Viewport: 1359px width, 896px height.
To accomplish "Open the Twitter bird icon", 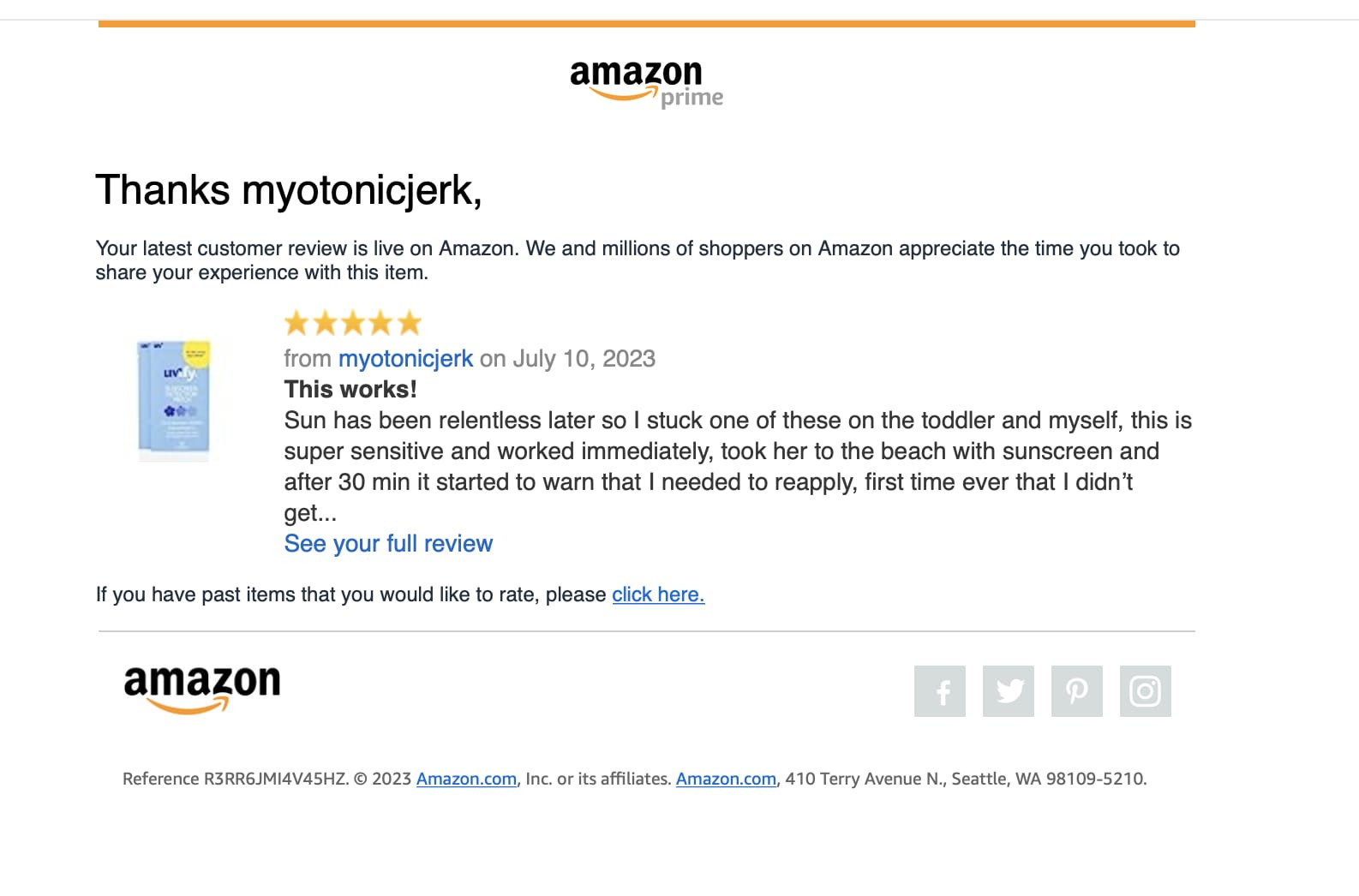I will (x=1009, y=691).
